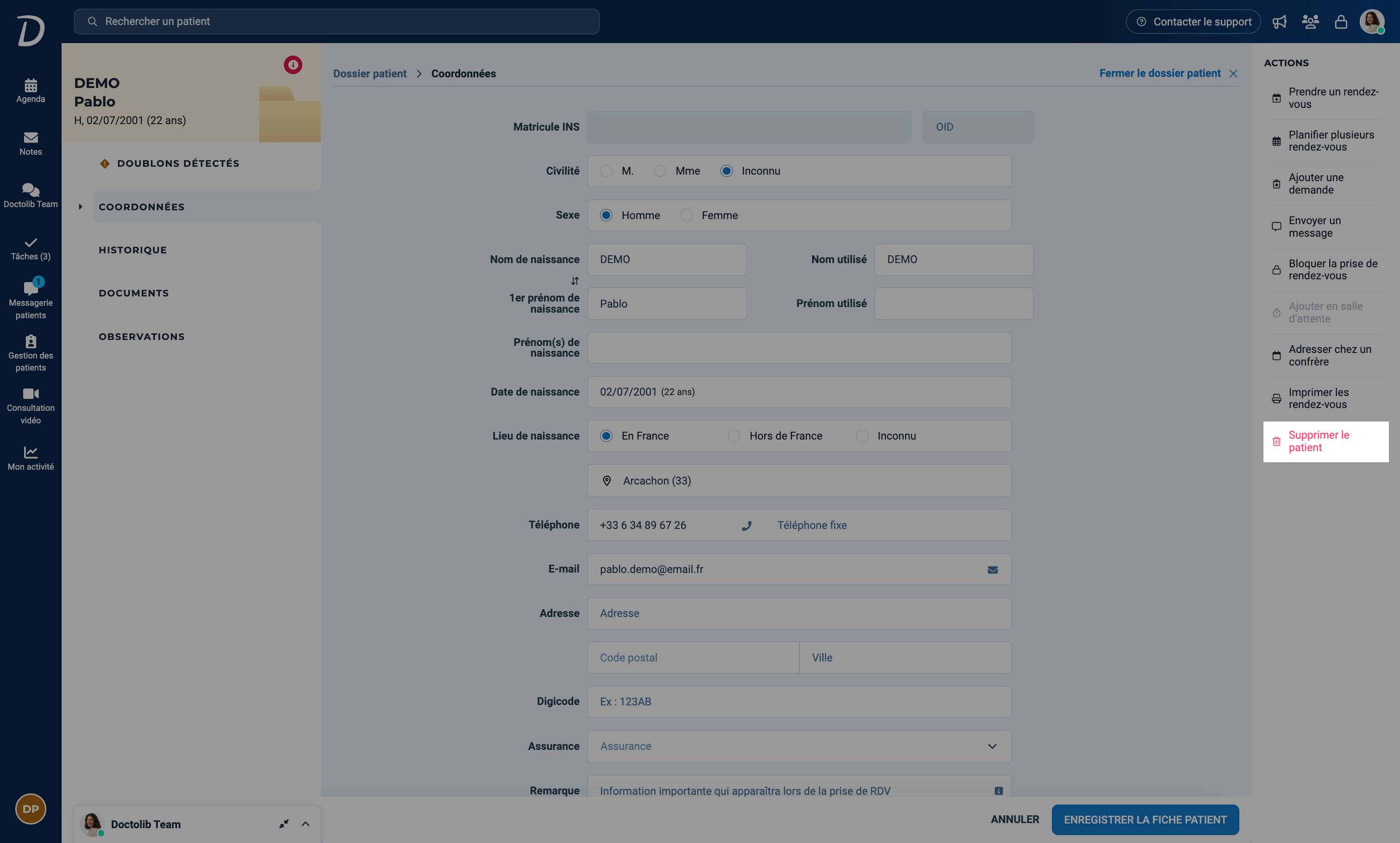This screenshot has width=1400, height=843.
Task: Open Gestion des patients icon
Action: pyautogui.click(x=31, y=341)
